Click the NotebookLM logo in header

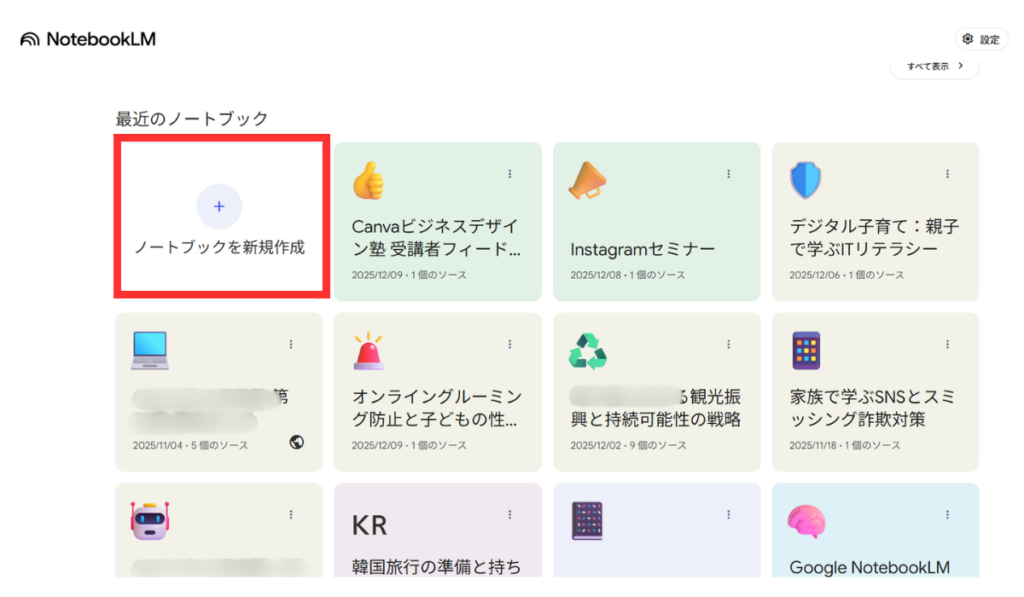pos(88,39)
